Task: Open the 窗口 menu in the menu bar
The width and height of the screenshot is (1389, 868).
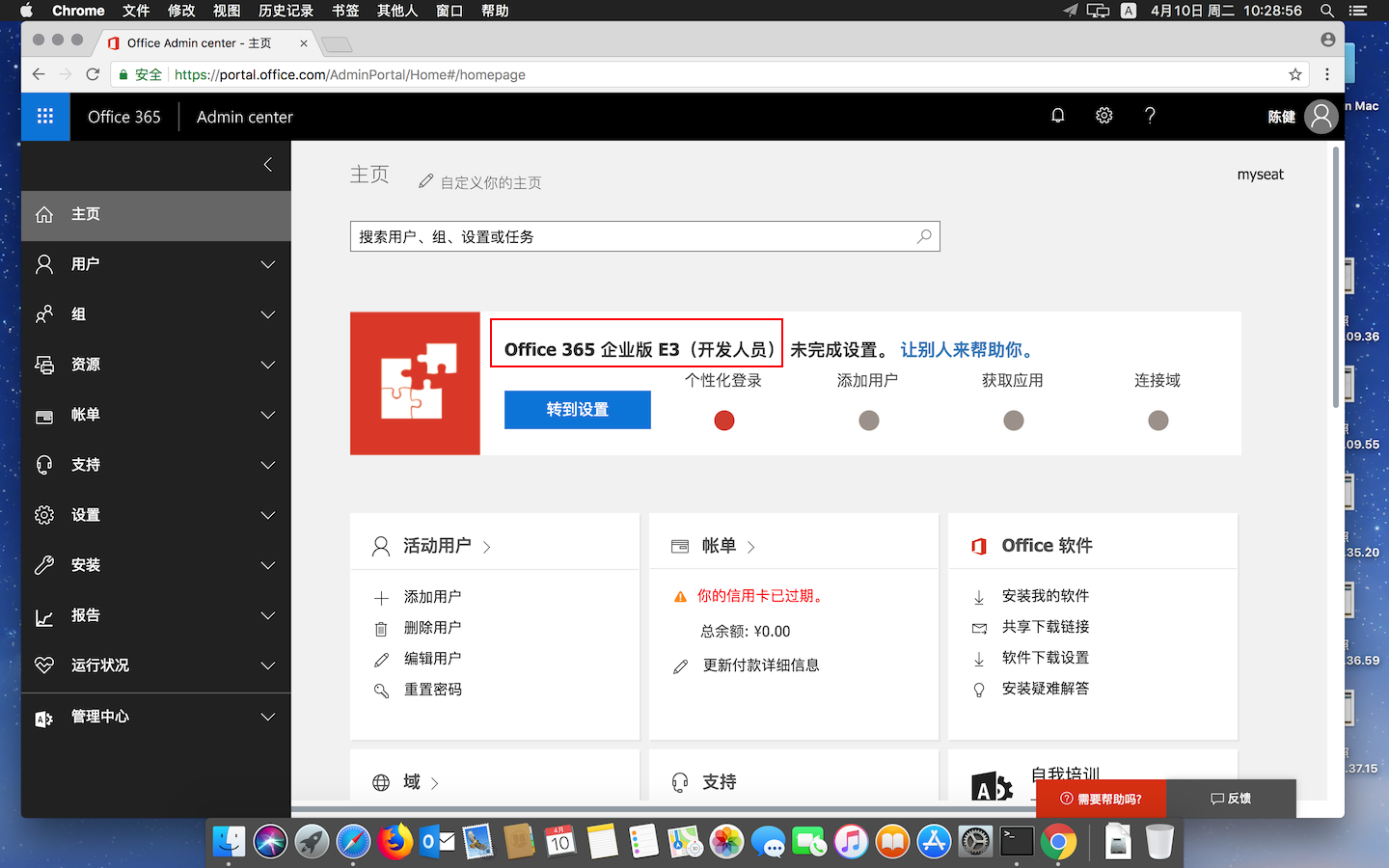Action: [x=449, y=11]
